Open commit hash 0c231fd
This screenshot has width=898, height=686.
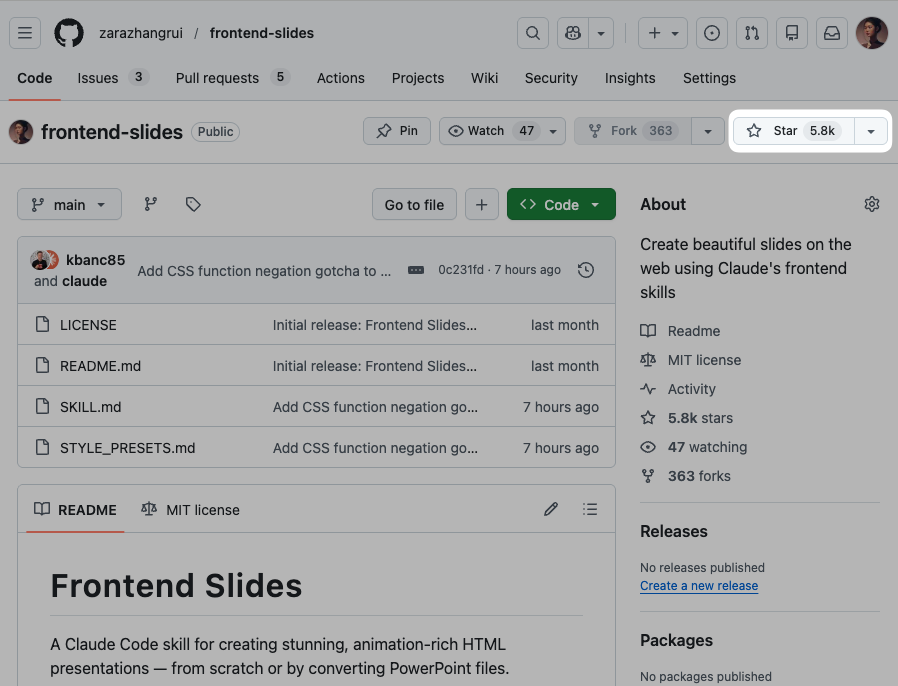pos(460,270)
